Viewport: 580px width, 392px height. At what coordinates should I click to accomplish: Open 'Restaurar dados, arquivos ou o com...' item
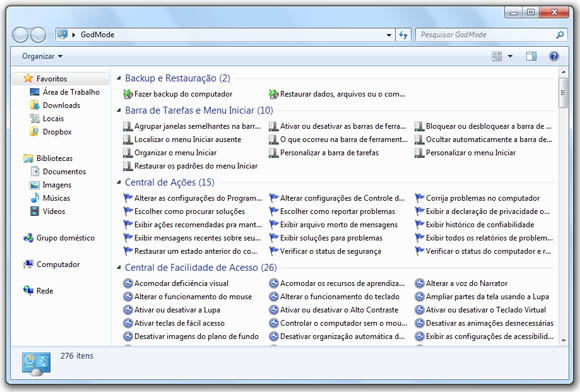pyautogui.click(x=337, y=94)
